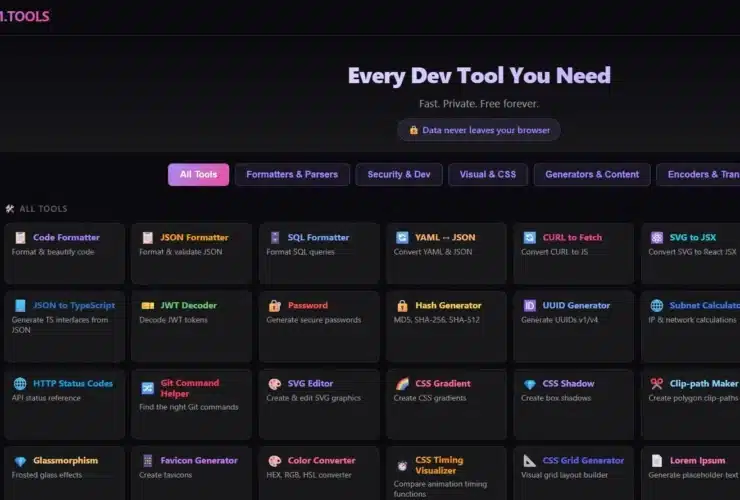Click 'Find the right Git commands' text
Viewport: 740px width, 500px height.
pos(189,407)
